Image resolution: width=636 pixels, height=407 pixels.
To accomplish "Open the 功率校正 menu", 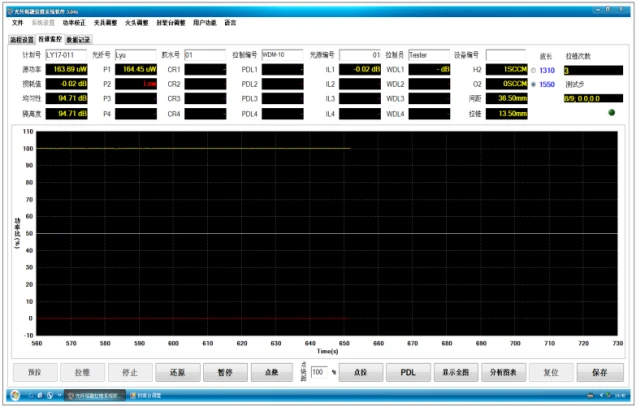I will (x=75, y=21).
